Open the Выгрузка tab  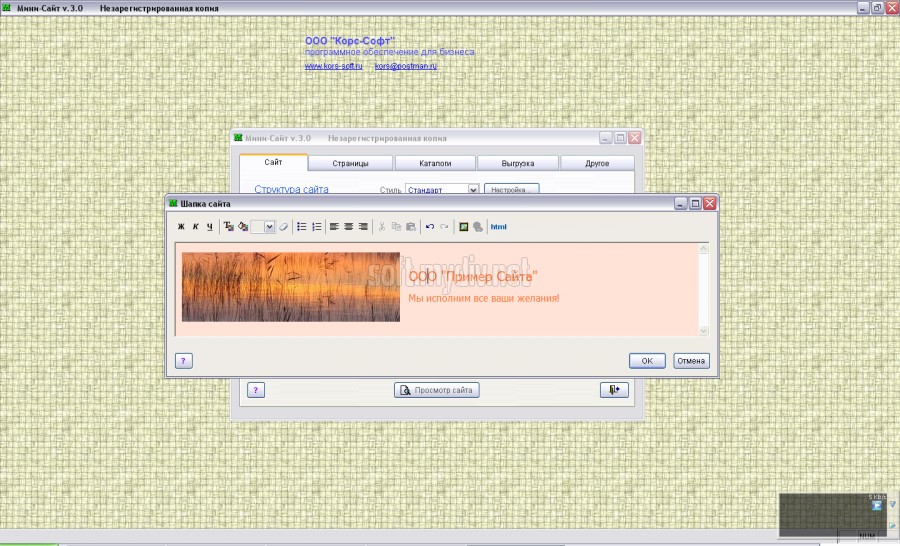point(517,164)
